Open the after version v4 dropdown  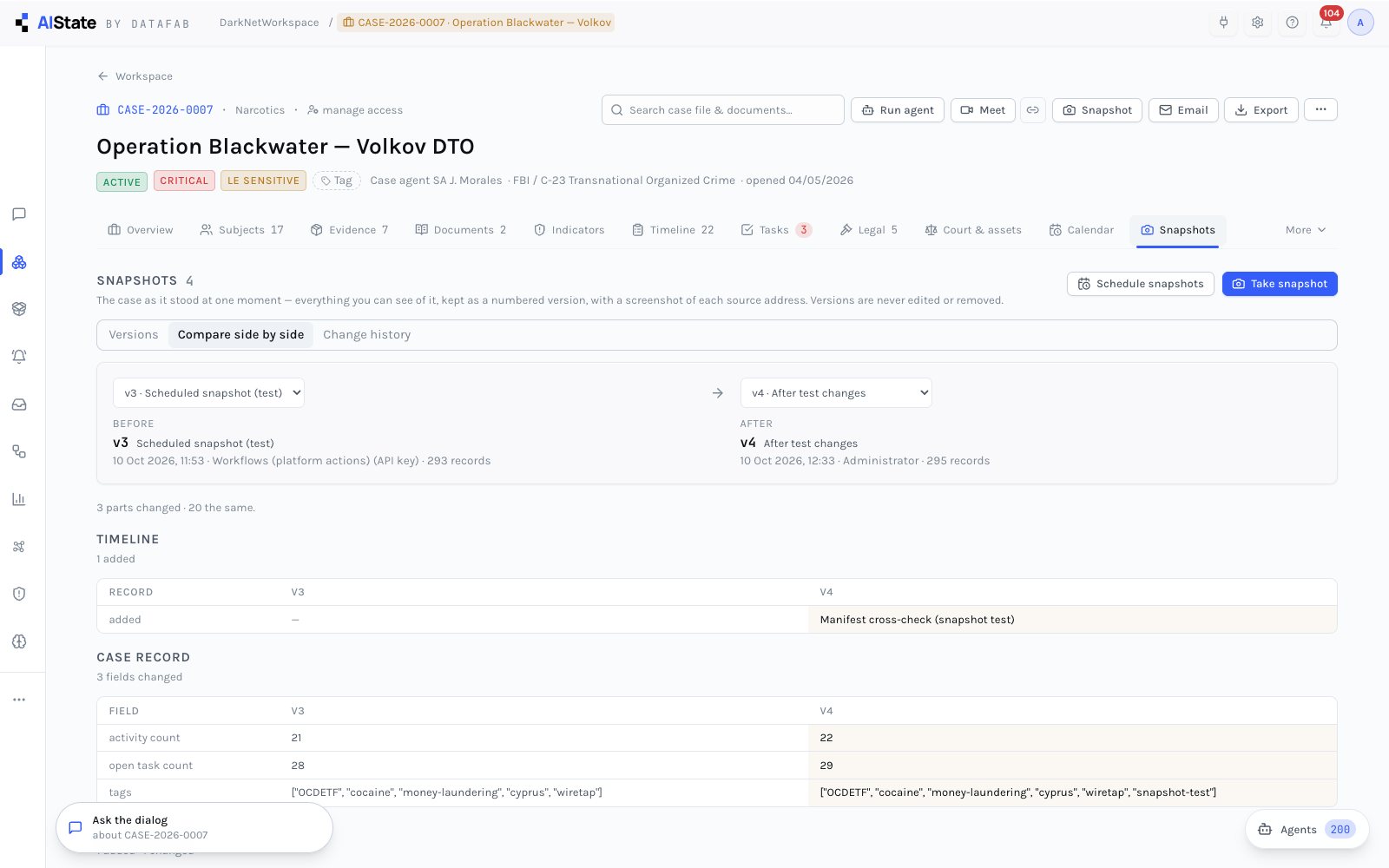[x=836, y=393]
